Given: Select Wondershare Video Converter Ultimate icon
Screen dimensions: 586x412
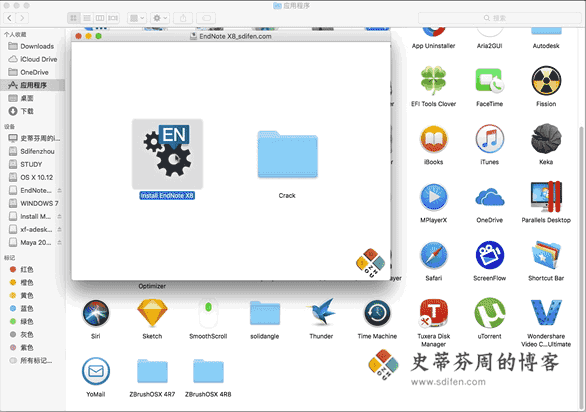Looking at the screenshot, I should point(546,313).
